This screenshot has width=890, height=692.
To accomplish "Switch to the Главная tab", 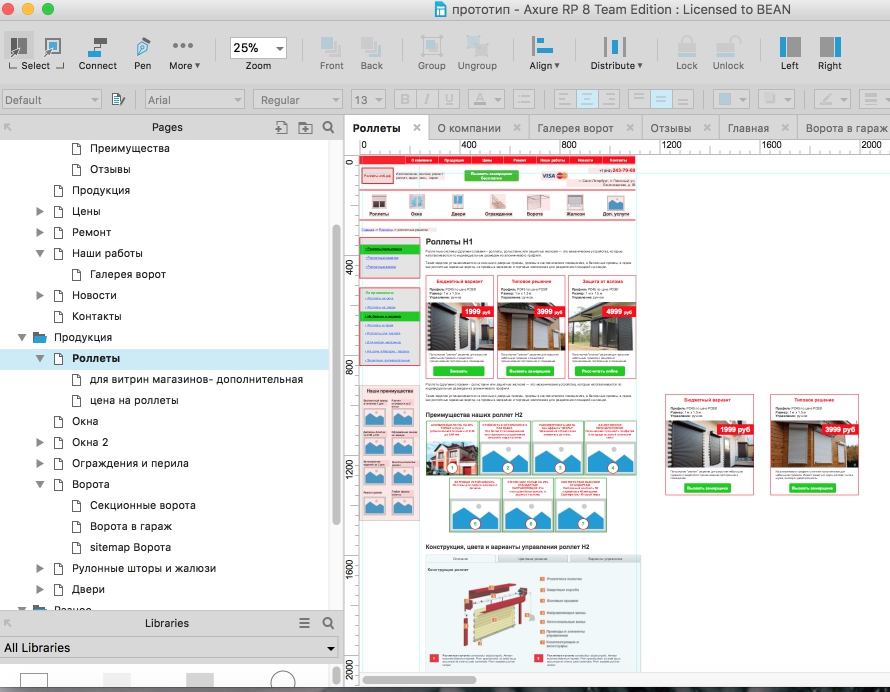I will 748,128.
